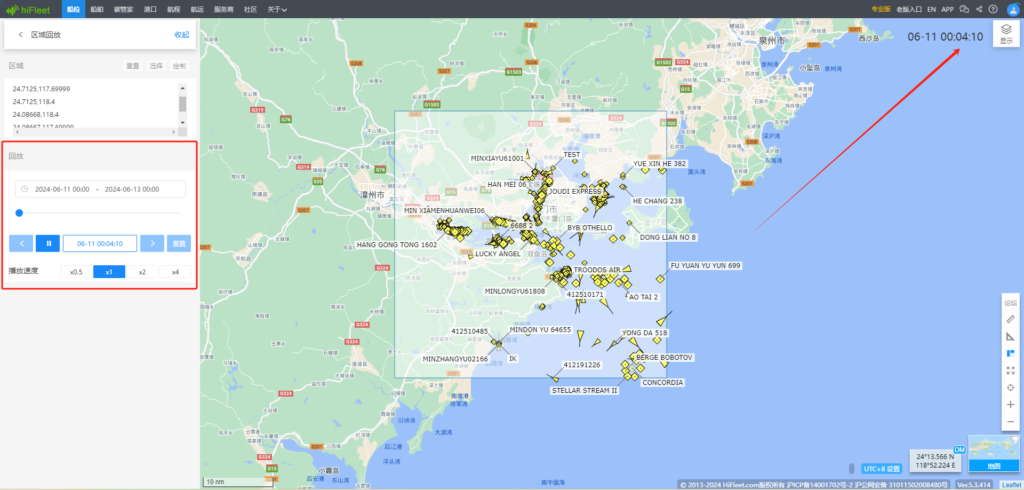Open the help question-mark icon
Image resolution: width=1024 pixels, height=490 pixels.
pyautogui.click(x=993, y=9)
